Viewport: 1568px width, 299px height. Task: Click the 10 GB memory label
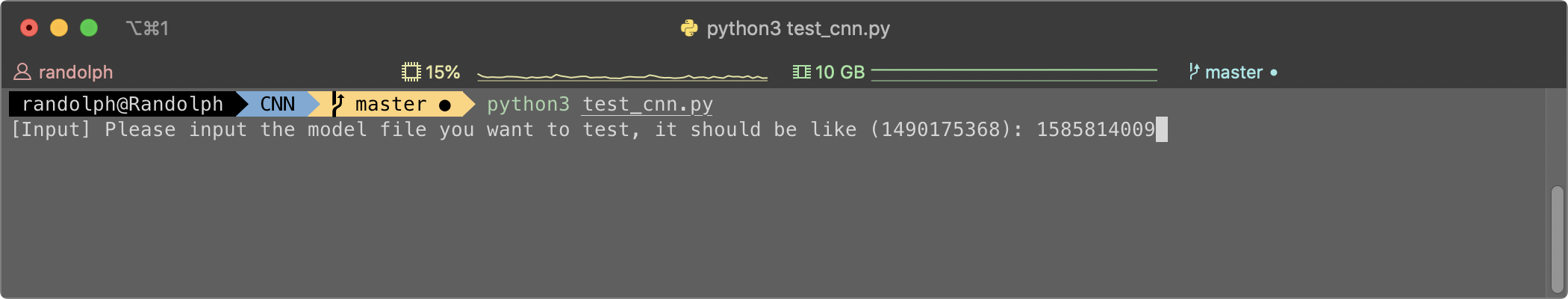point(840,73)
